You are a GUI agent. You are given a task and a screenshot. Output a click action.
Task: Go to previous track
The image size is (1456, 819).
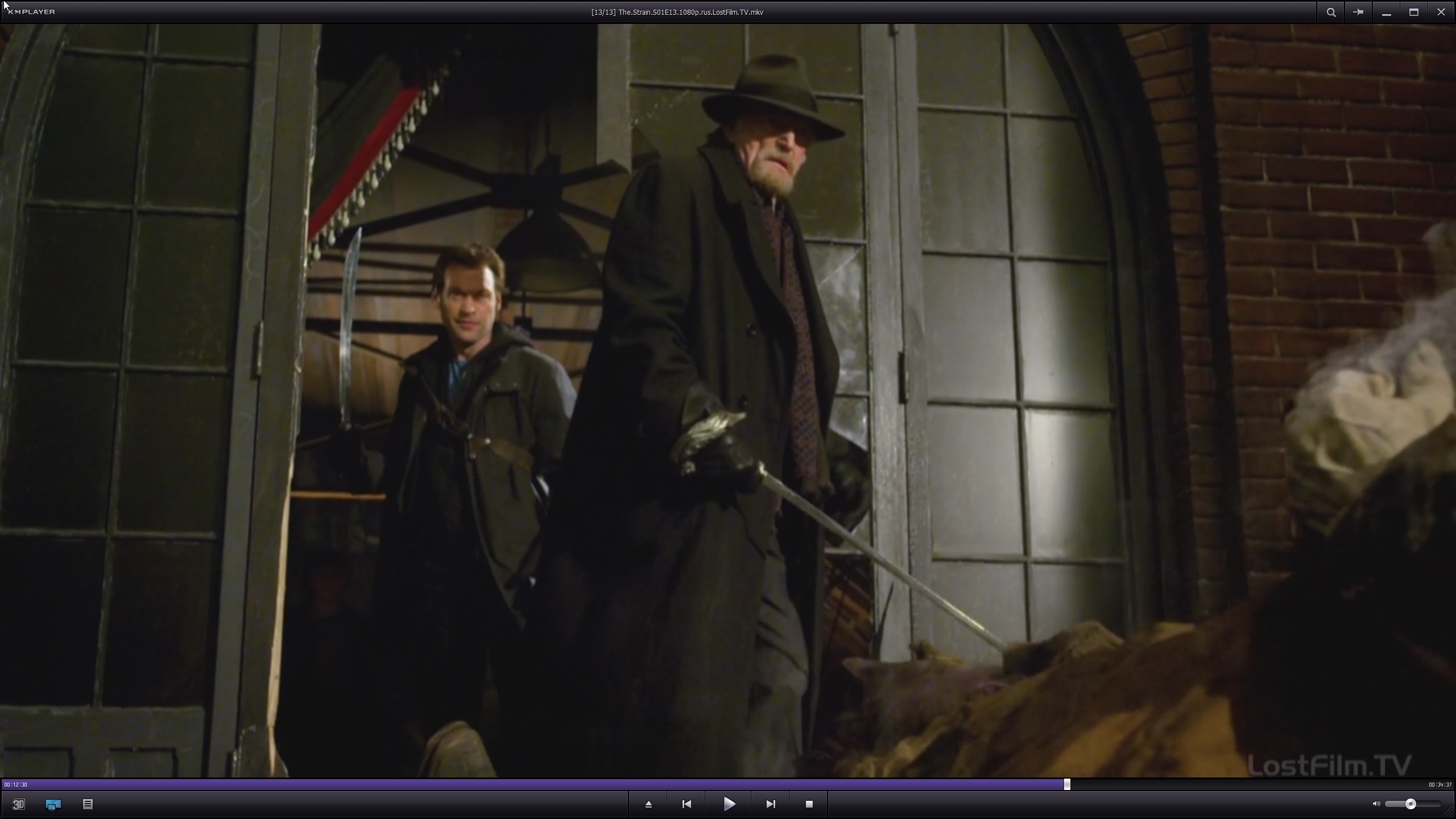point(686,804)
